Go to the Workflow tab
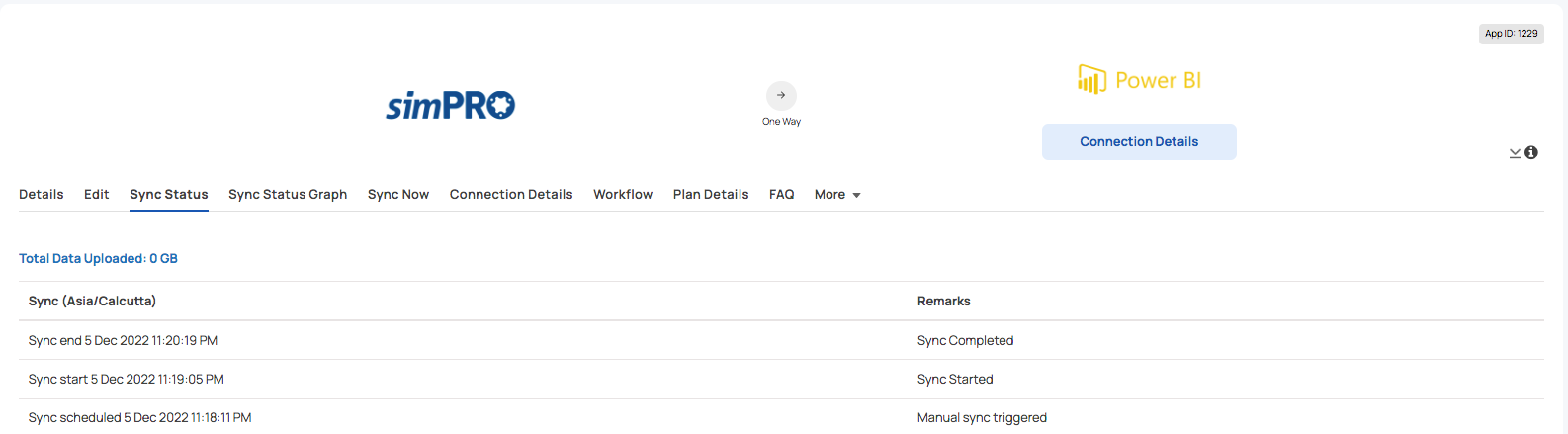 [623, 194]
